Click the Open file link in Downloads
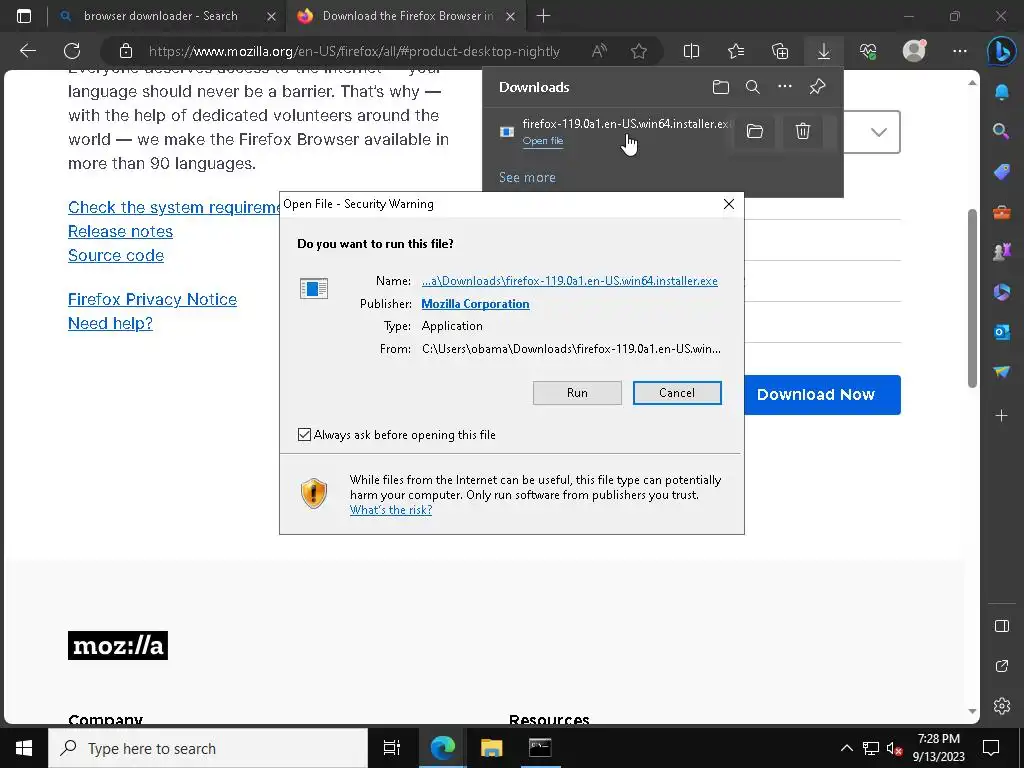 [543, 140]
